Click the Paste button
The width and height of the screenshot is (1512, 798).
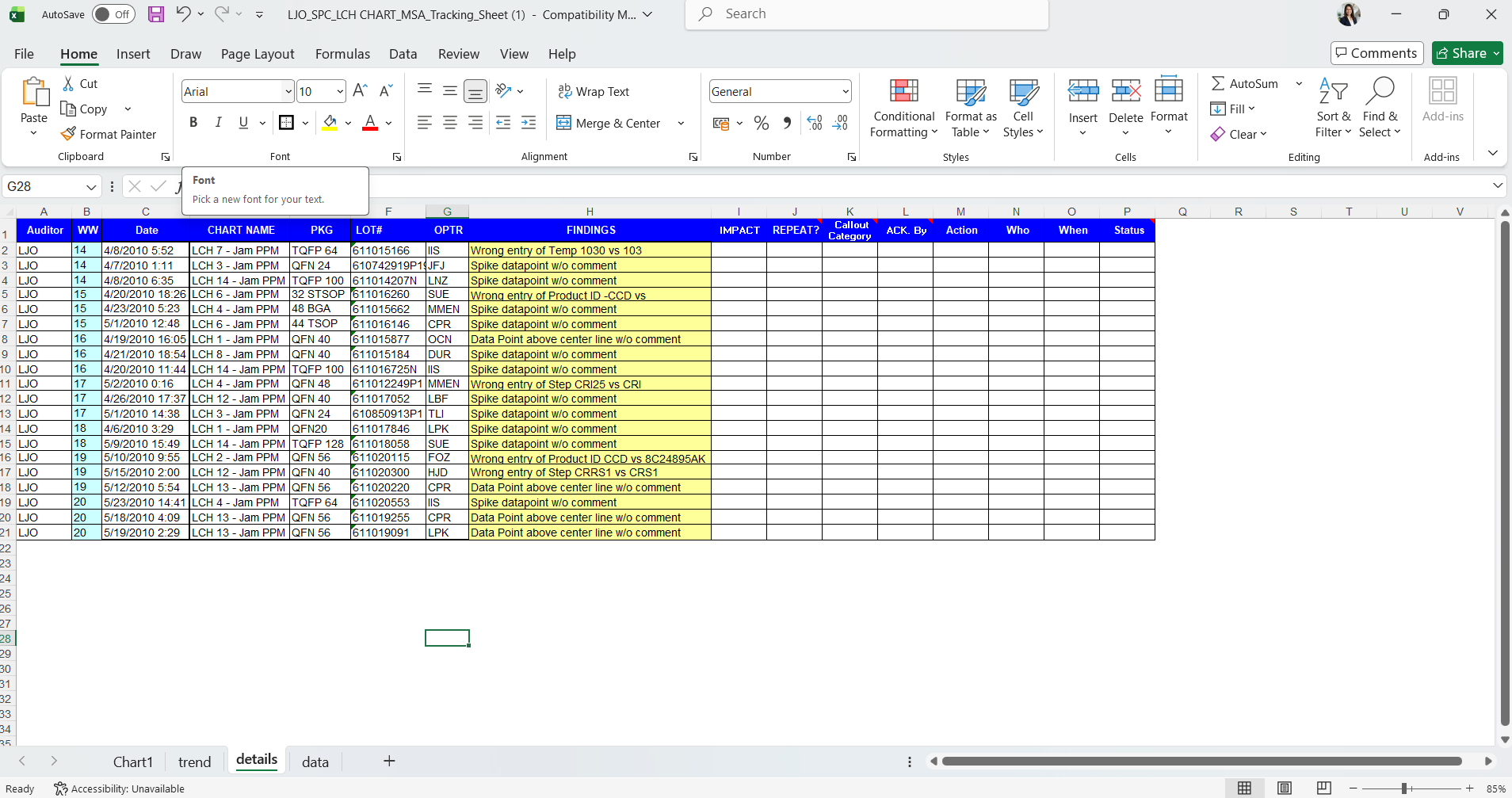pos(34,107)
